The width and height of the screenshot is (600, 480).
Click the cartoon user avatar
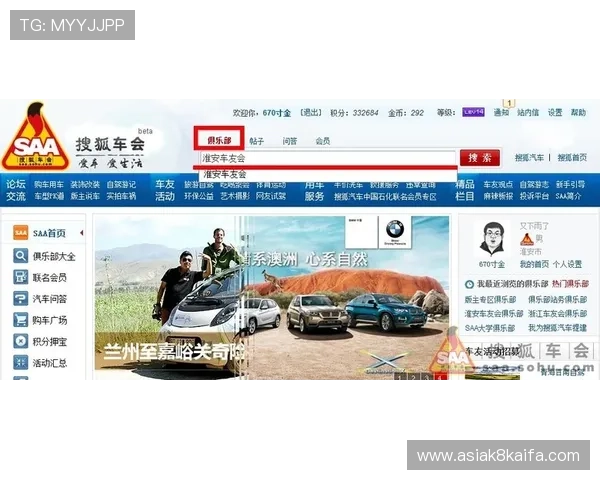(492, 240)
